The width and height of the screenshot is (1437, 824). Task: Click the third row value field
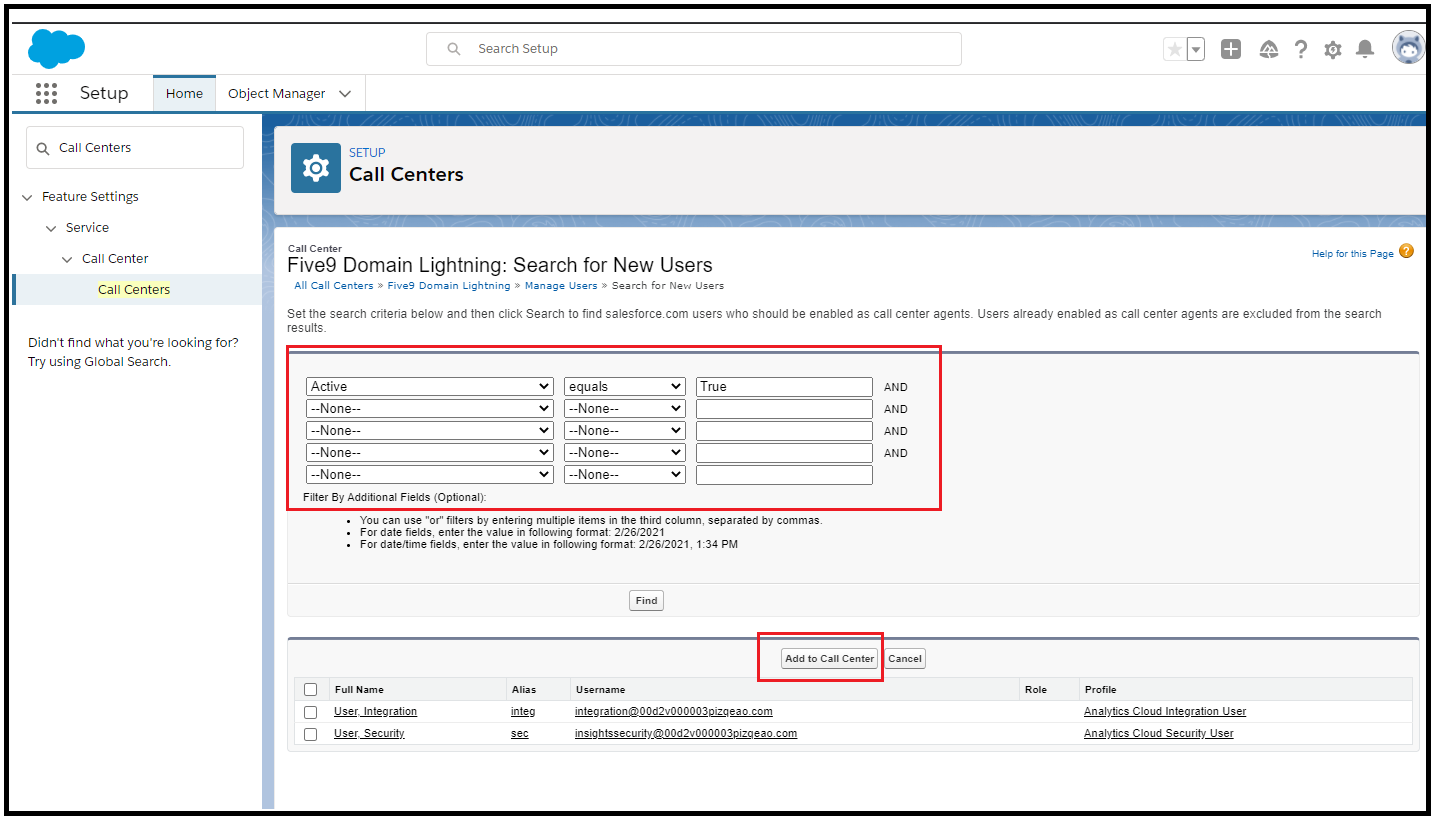784,430
